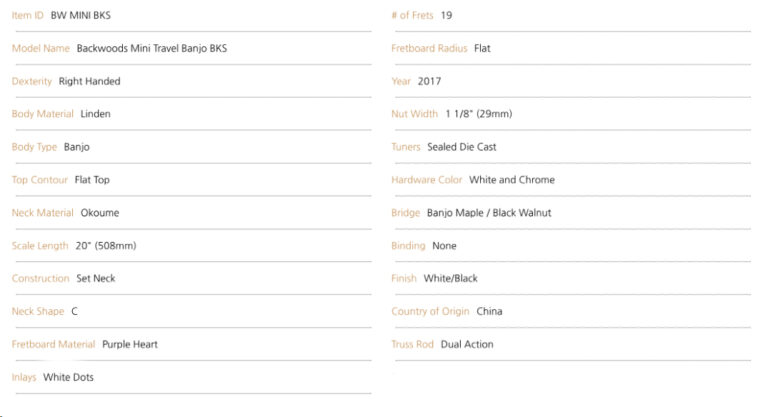Click the Top Contour label
Image resolution: width=768 pixels, height=417 pixels.
click(40, 180)
